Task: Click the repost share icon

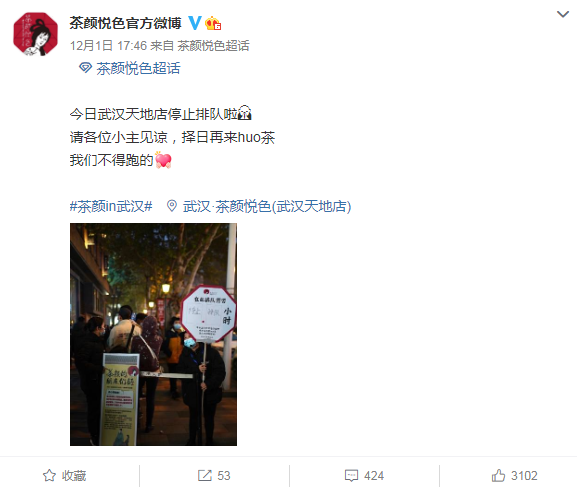Action: (x=205, y=475)
